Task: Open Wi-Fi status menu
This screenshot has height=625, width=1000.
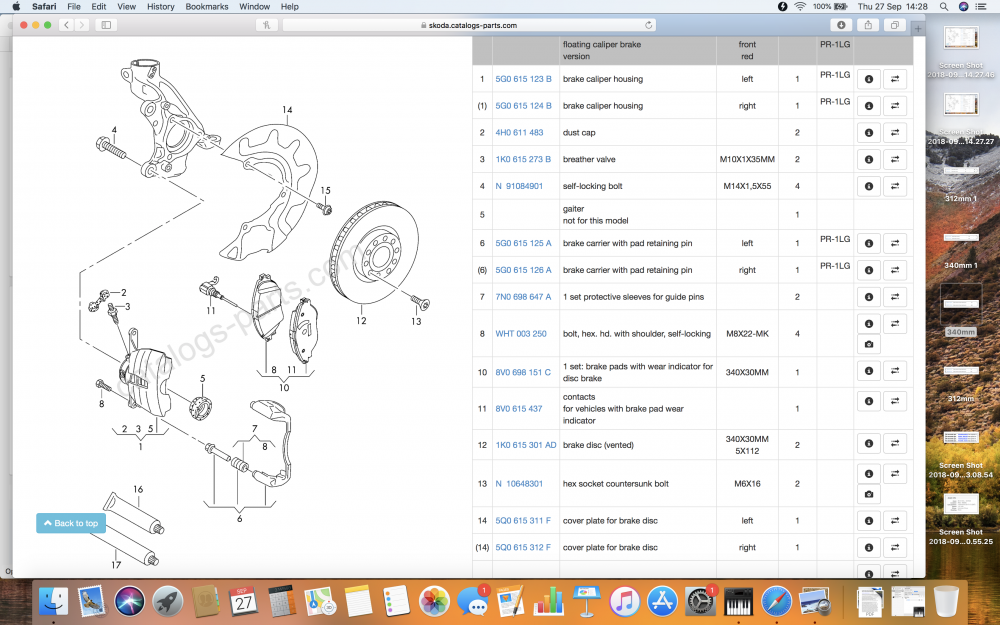Action: 800,6
